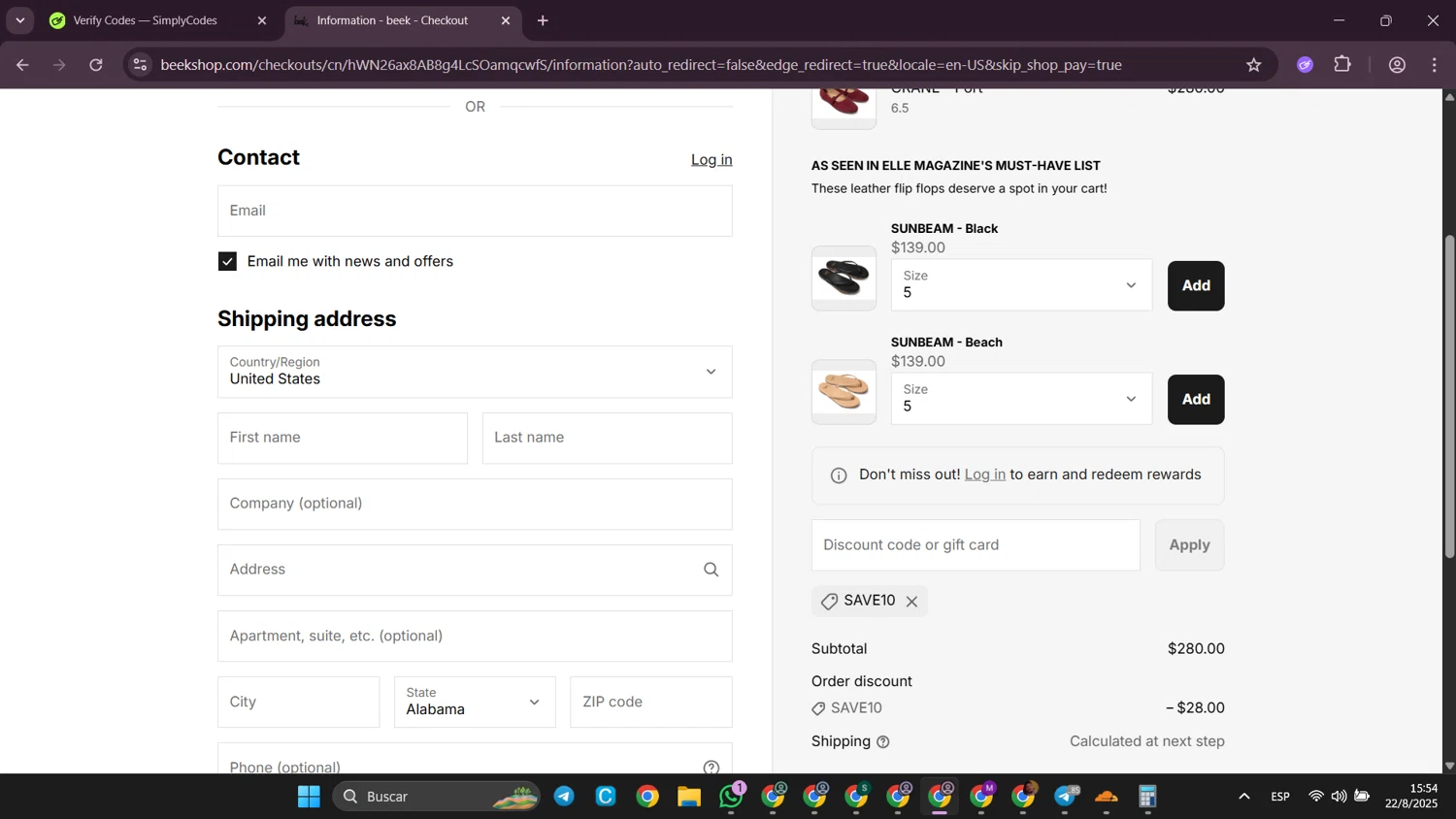Open the SUNBEAM Black flip flop thumbnail
Image resolution: width=1456 pixels, height=819 pixels.
tap(844, 278)
